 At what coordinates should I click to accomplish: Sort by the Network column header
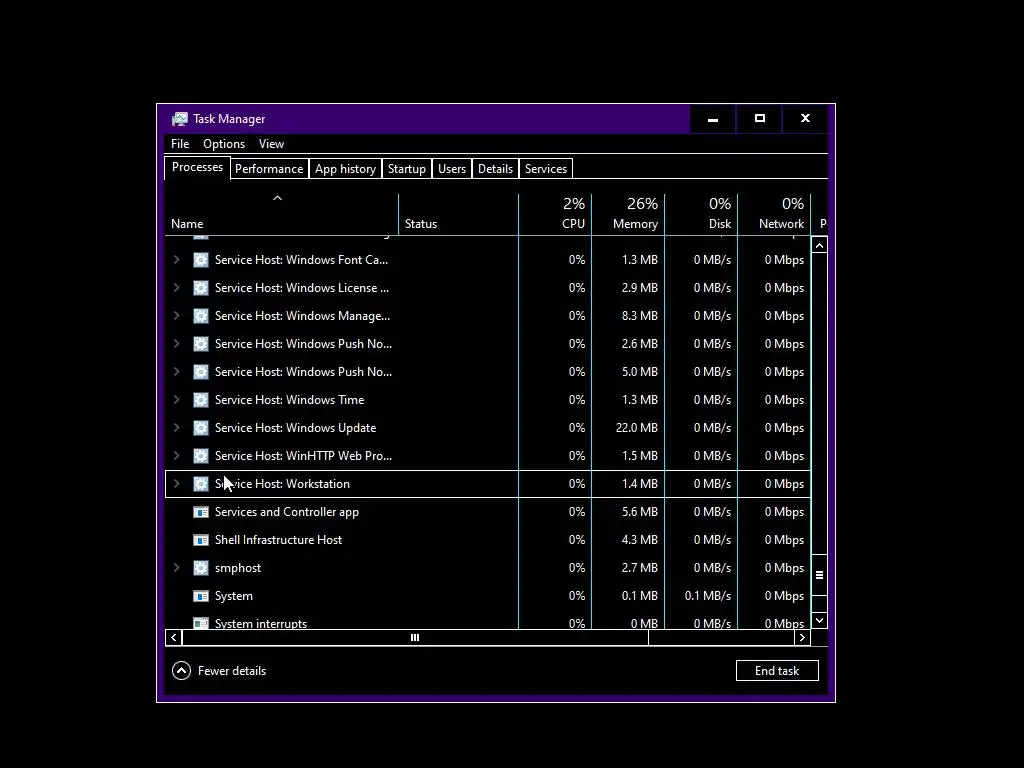coord(775,214)
